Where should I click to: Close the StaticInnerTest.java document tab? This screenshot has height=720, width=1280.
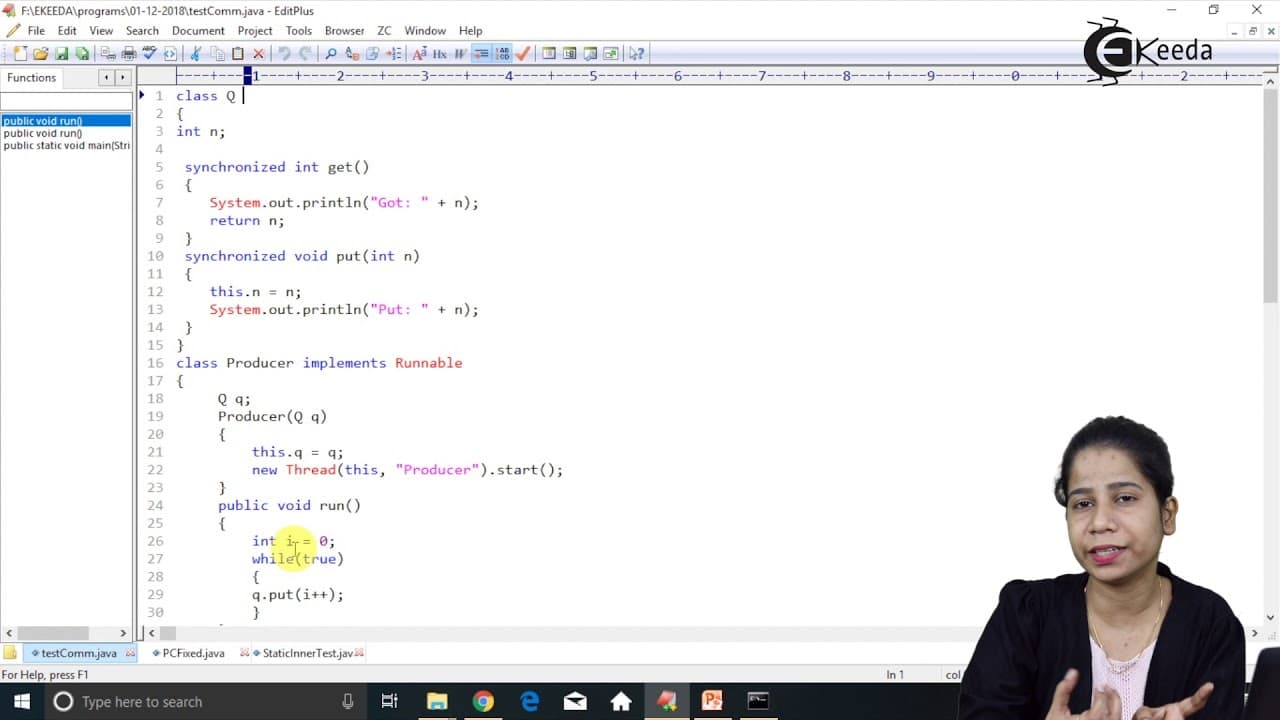tap(359, 653)
